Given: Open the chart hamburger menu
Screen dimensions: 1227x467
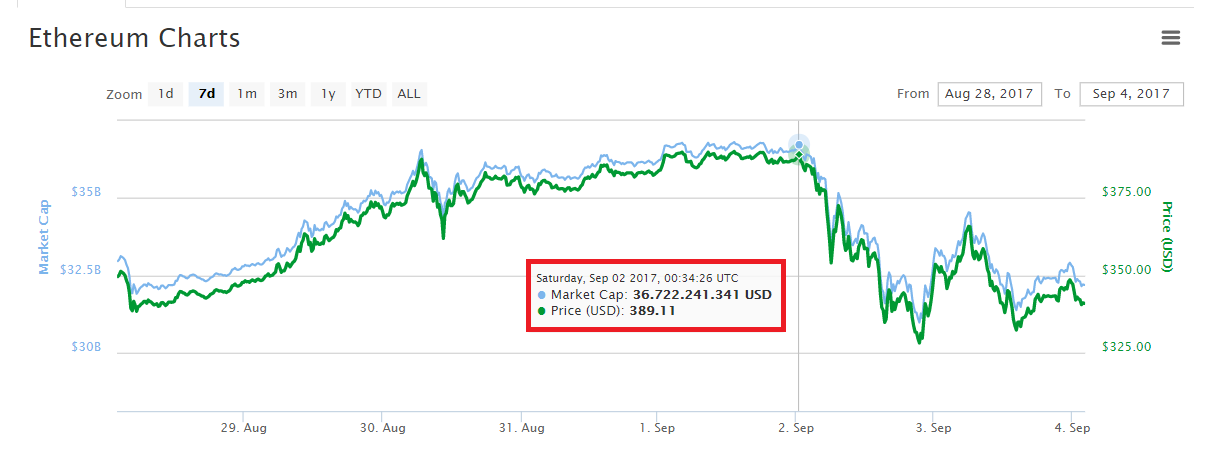Looking at the screenshot, I should 1170,38.
